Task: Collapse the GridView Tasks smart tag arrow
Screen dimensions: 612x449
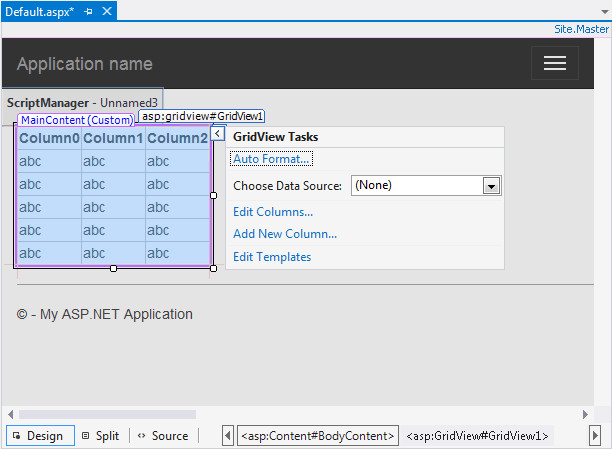Action: (x=218, y=133)
